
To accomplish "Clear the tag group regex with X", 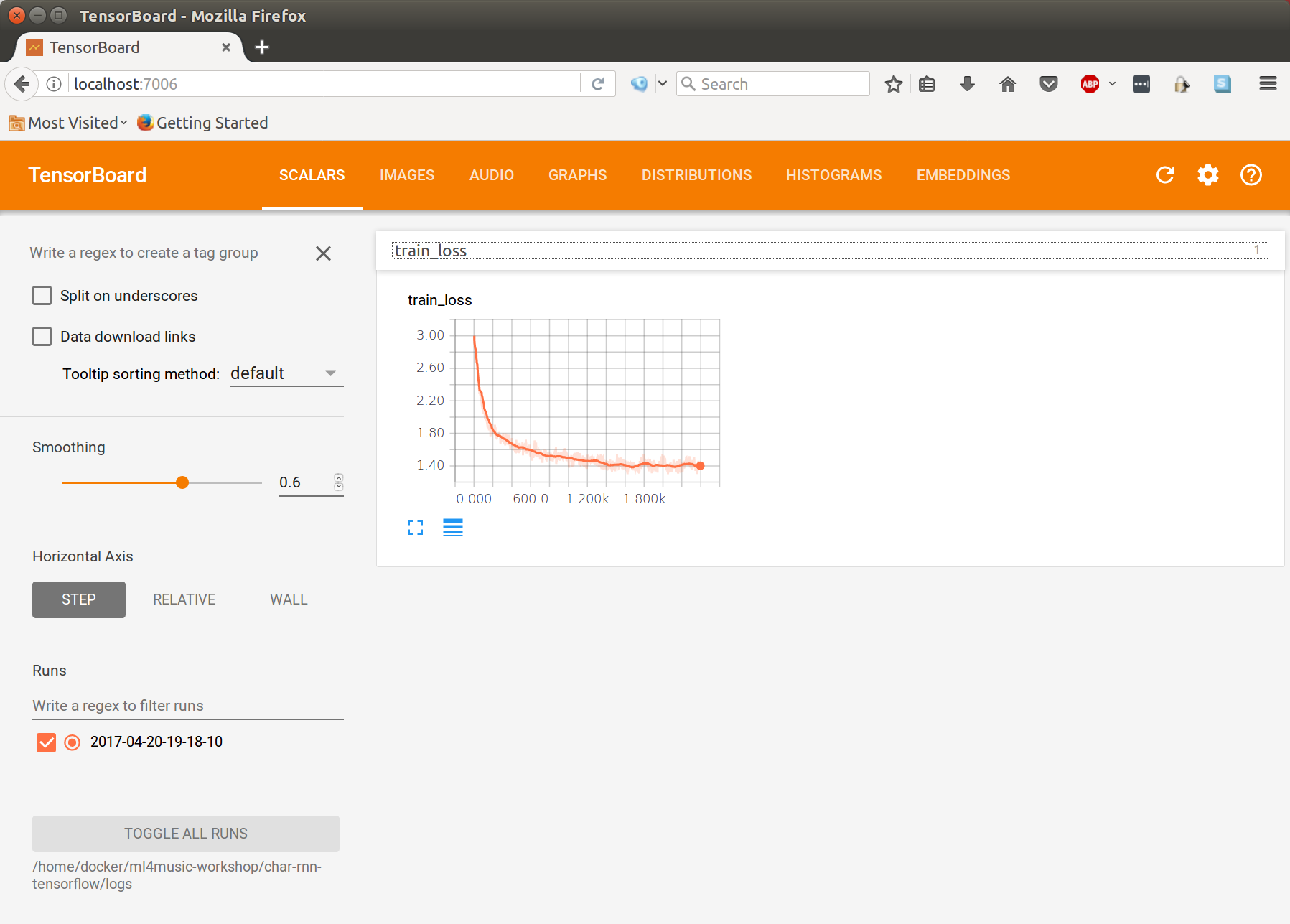I will (x=323, y=253).
